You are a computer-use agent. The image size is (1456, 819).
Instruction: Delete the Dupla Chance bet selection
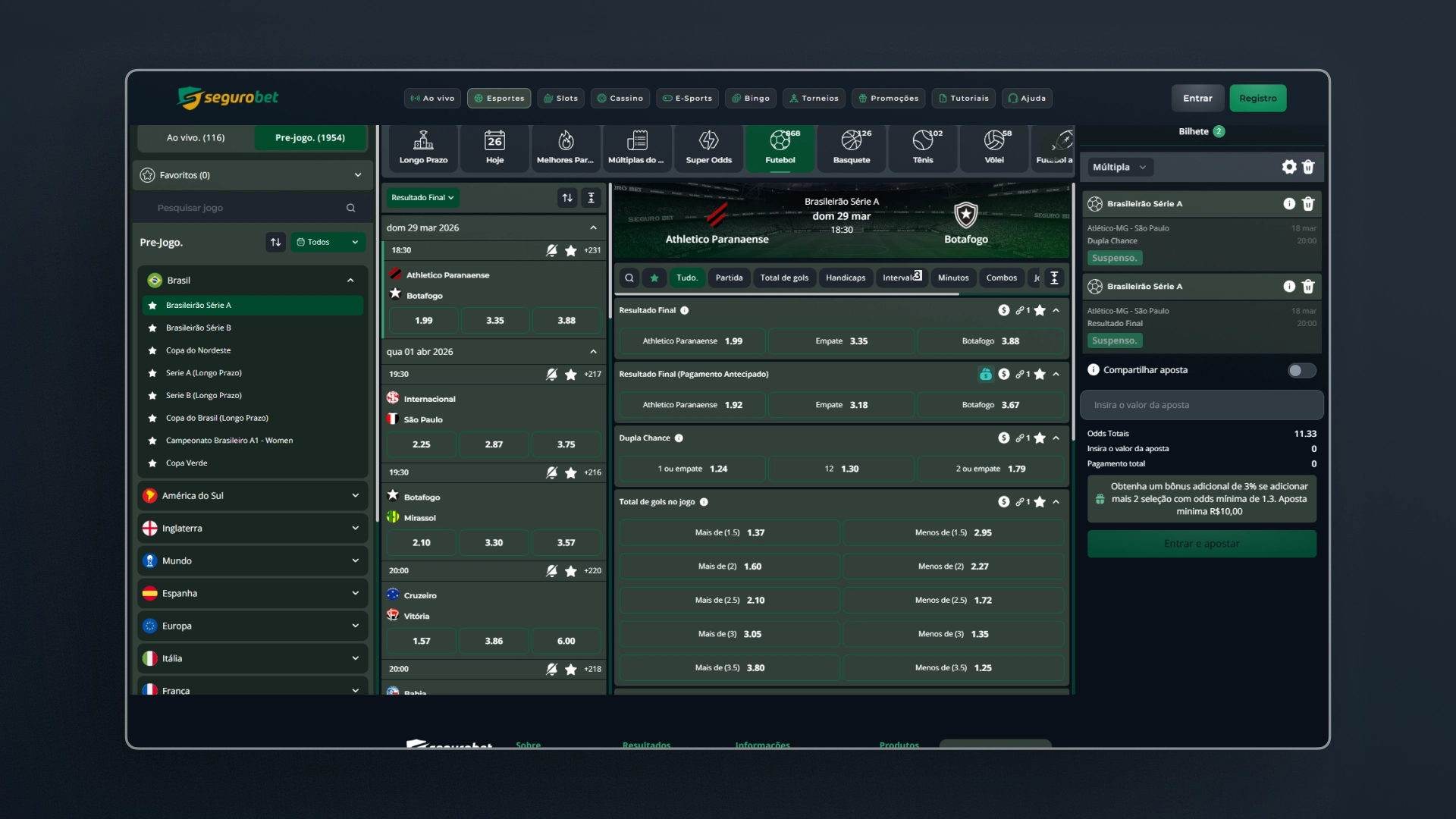(x=1308, y=203)
